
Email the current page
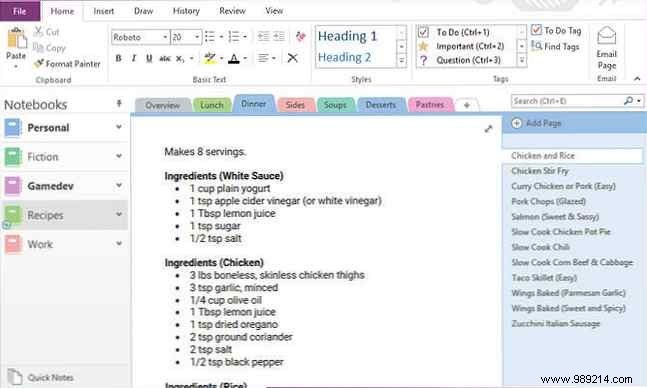[x=607, y=48]
